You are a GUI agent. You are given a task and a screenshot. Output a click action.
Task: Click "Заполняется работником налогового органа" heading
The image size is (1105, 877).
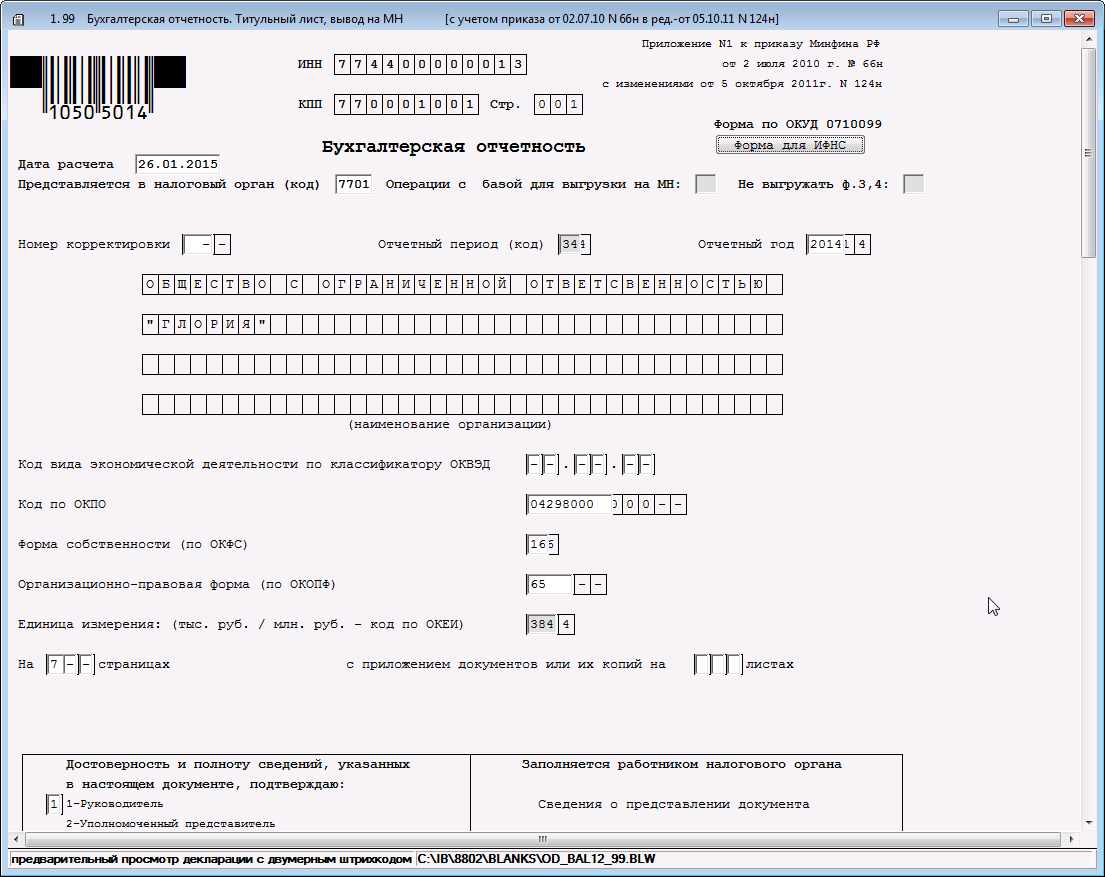681,764
